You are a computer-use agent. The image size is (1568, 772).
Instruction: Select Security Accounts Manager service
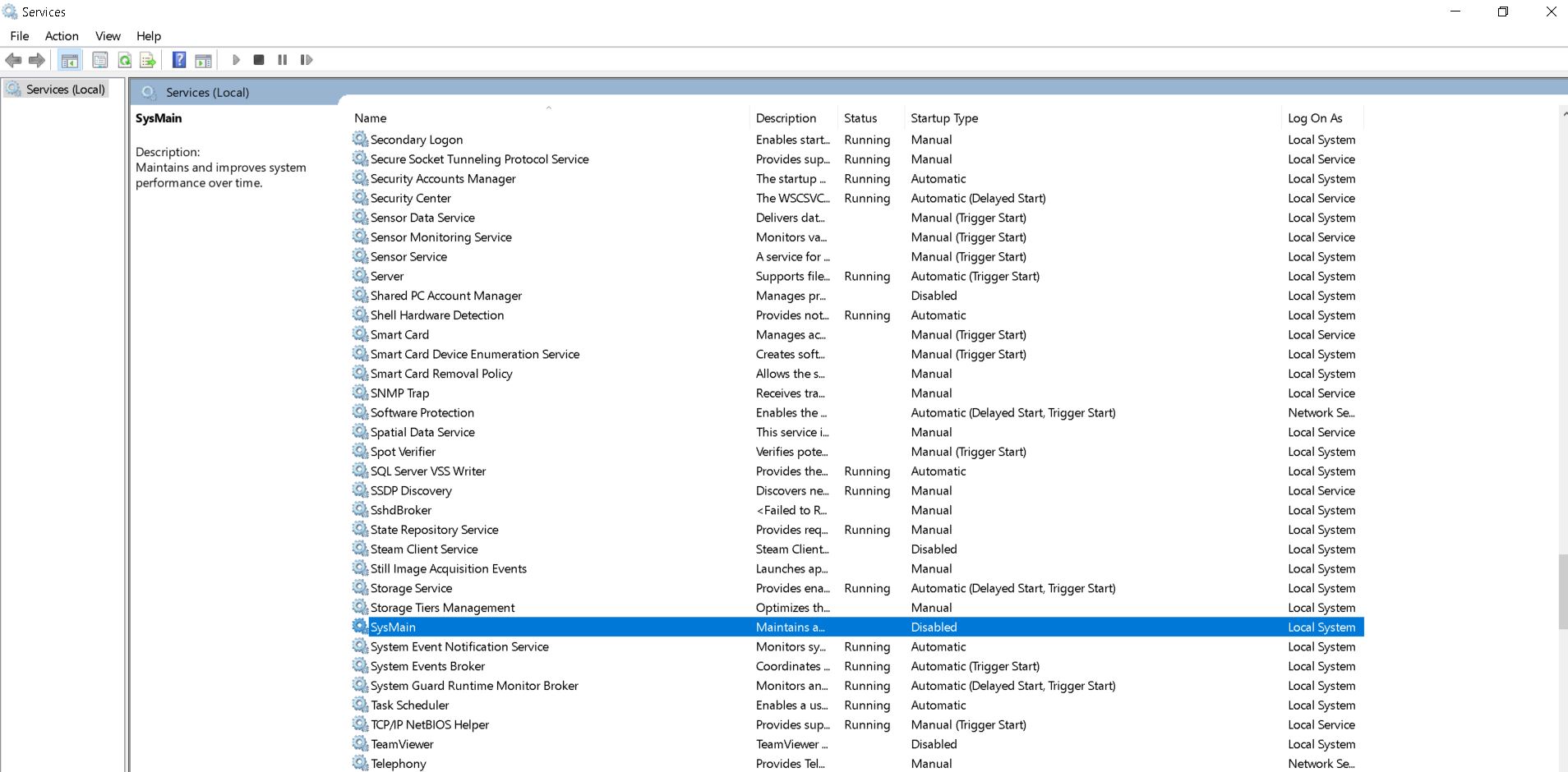pyautogui.click(x=857, y=179)
